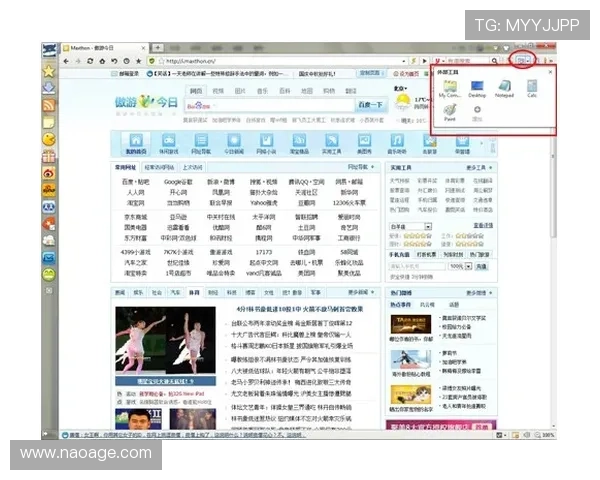Screen dimensions: 600x480
Task: Open a new tab with plus button
Action: tap(157, 48)
